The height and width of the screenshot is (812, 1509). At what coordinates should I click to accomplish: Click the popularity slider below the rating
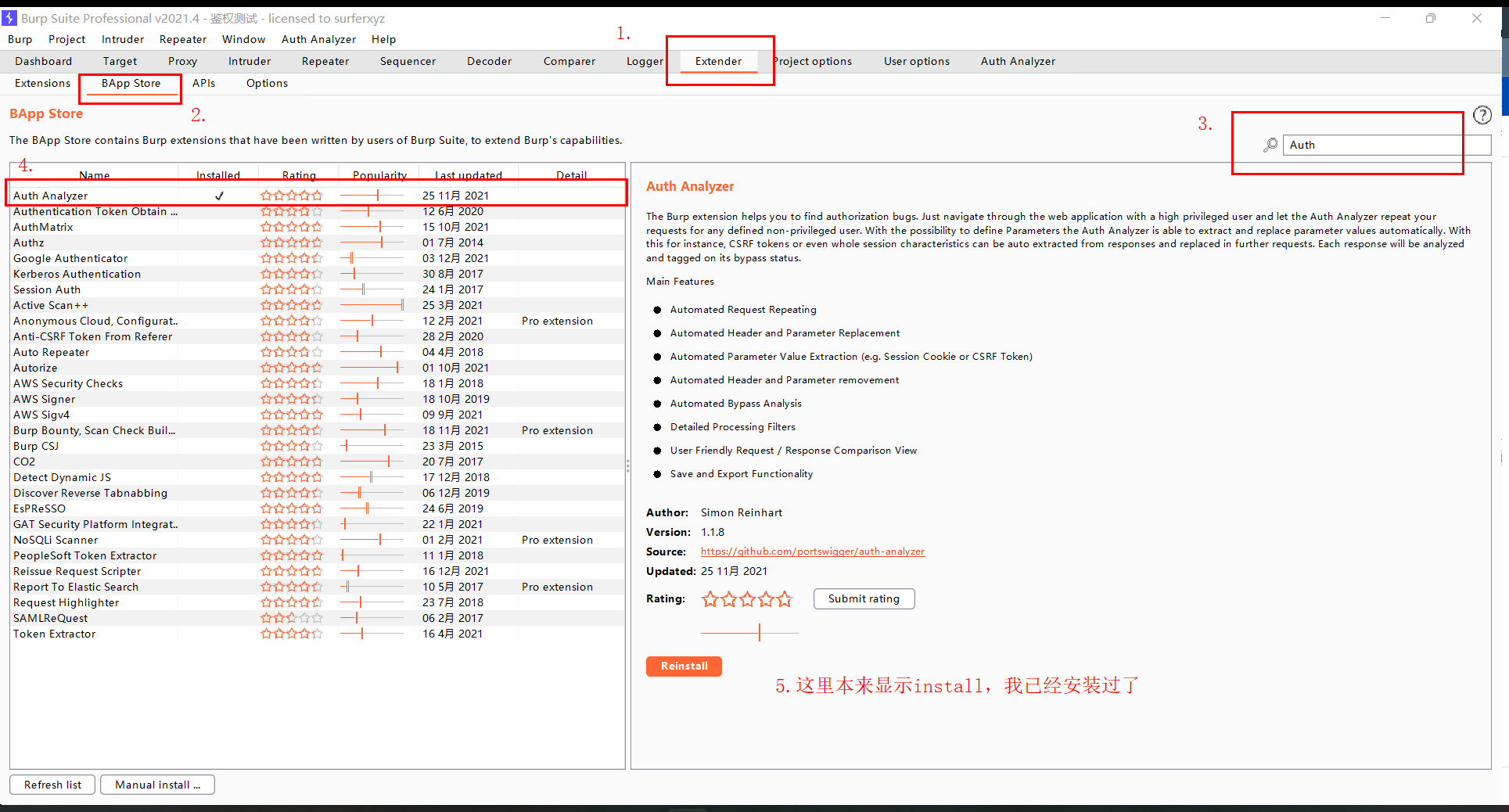click(749, 632)
